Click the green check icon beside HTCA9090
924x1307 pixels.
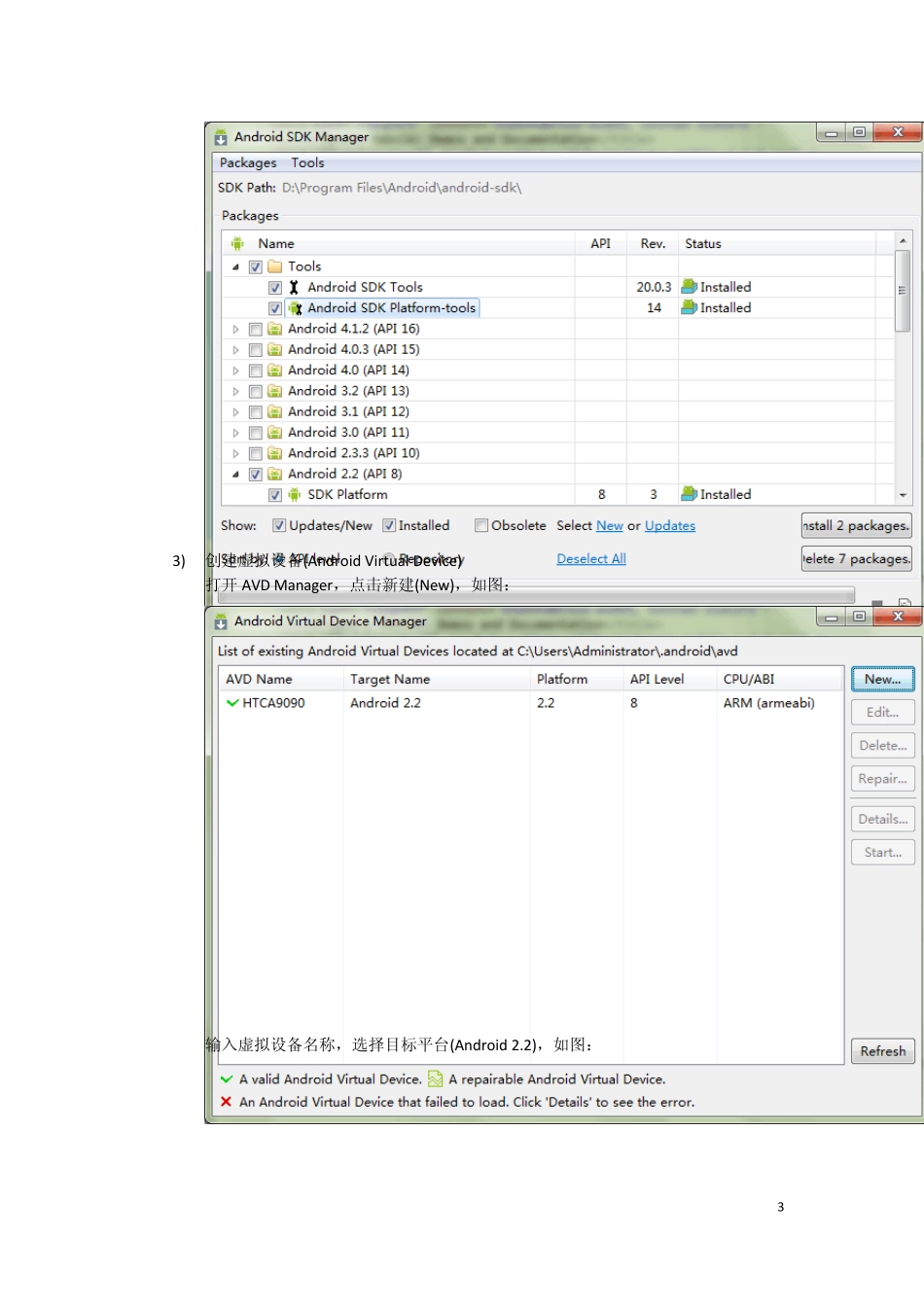232,703
